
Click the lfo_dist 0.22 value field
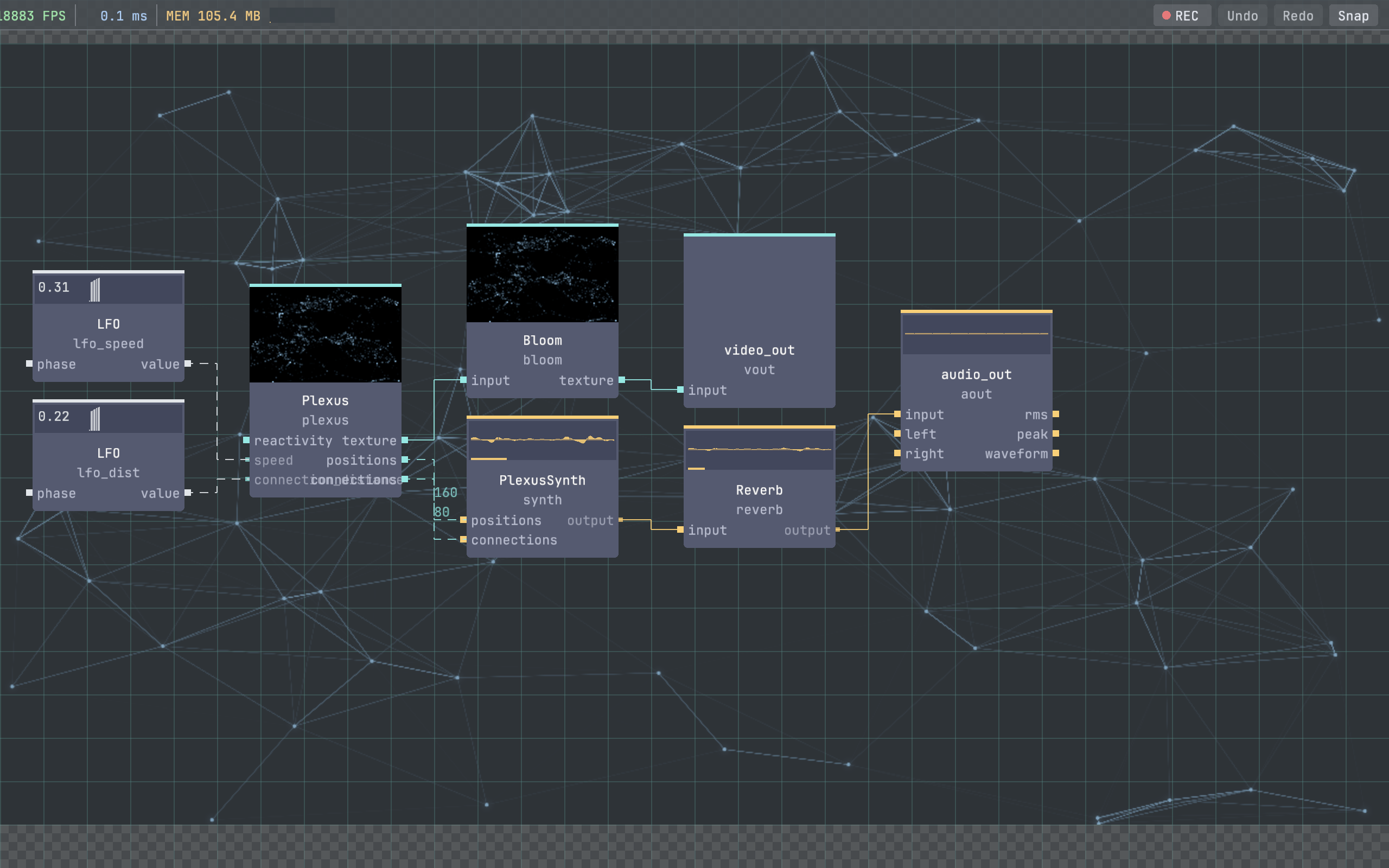tap(54, 416)
